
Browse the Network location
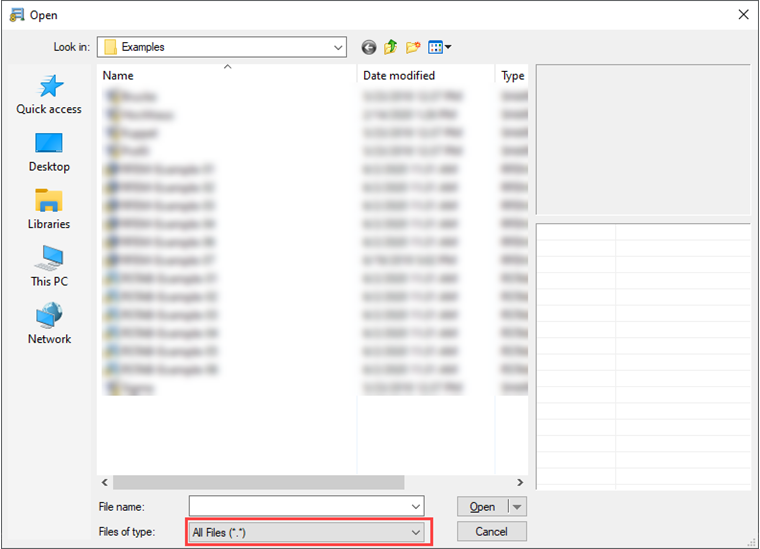click(x=49, y=324)
